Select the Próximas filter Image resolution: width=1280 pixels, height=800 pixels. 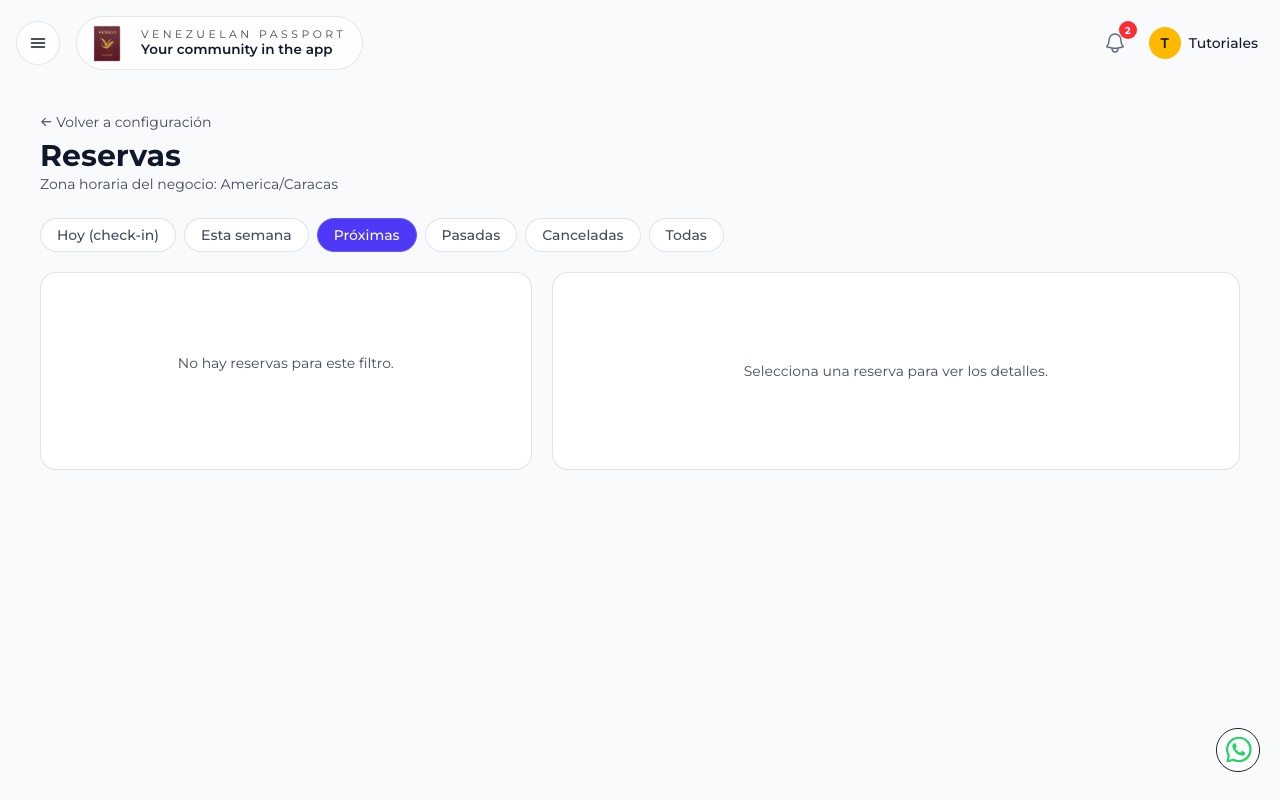point(367,235)
